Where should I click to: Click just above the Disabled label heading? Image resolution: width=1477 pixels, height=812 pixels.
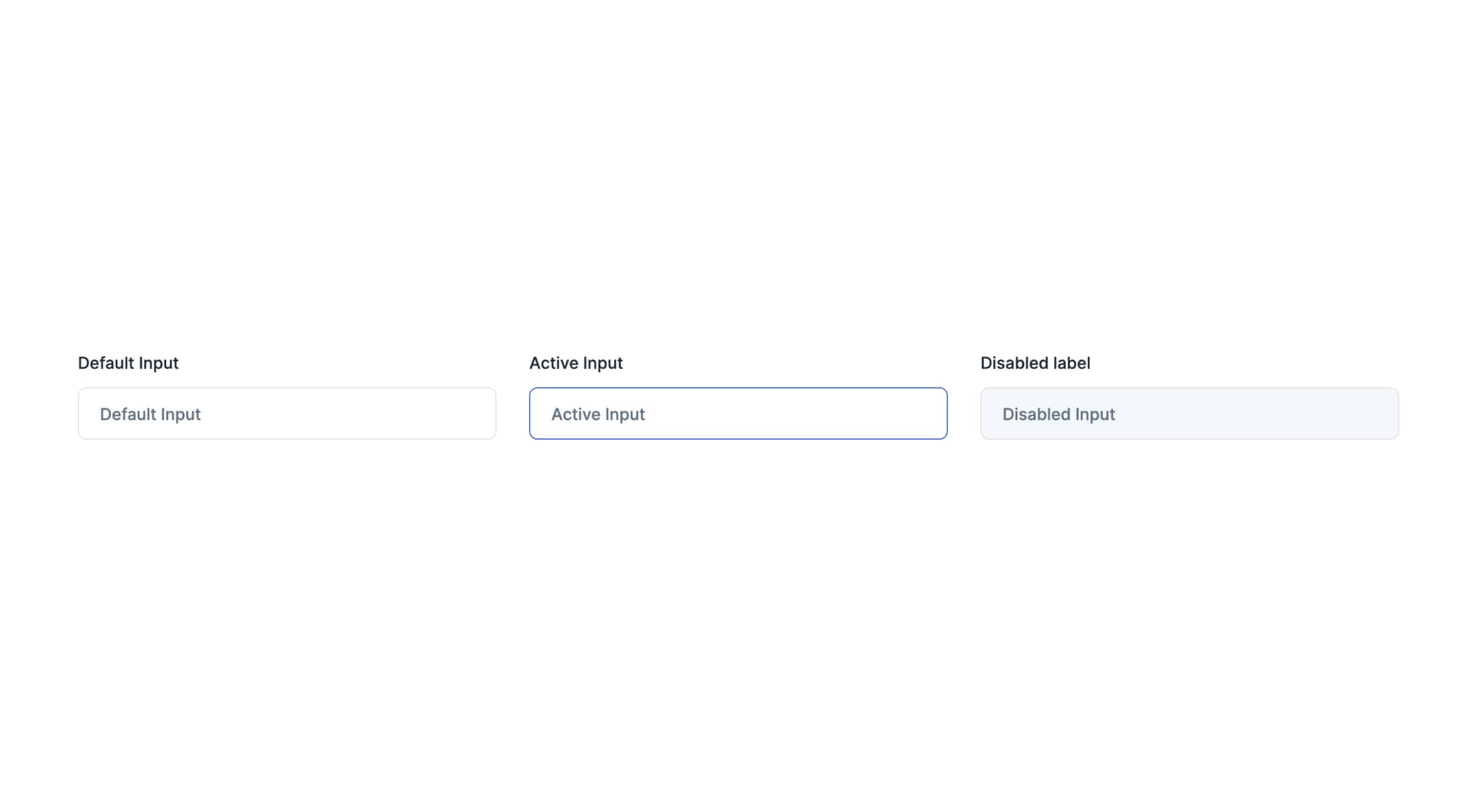pos(1035,338)
